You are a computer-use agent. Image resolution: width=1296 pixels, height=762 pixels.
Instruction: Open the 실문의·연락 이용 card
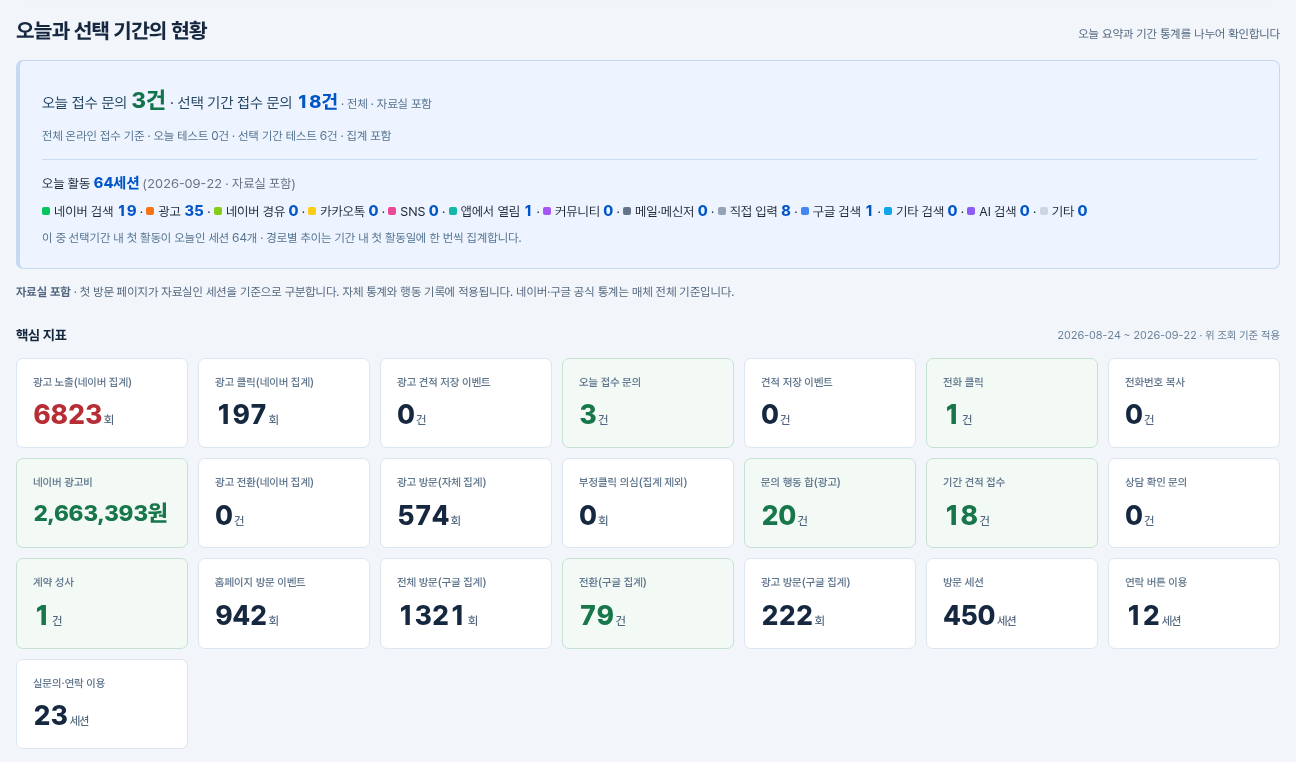pyautogui.click(x=102, y=704)
